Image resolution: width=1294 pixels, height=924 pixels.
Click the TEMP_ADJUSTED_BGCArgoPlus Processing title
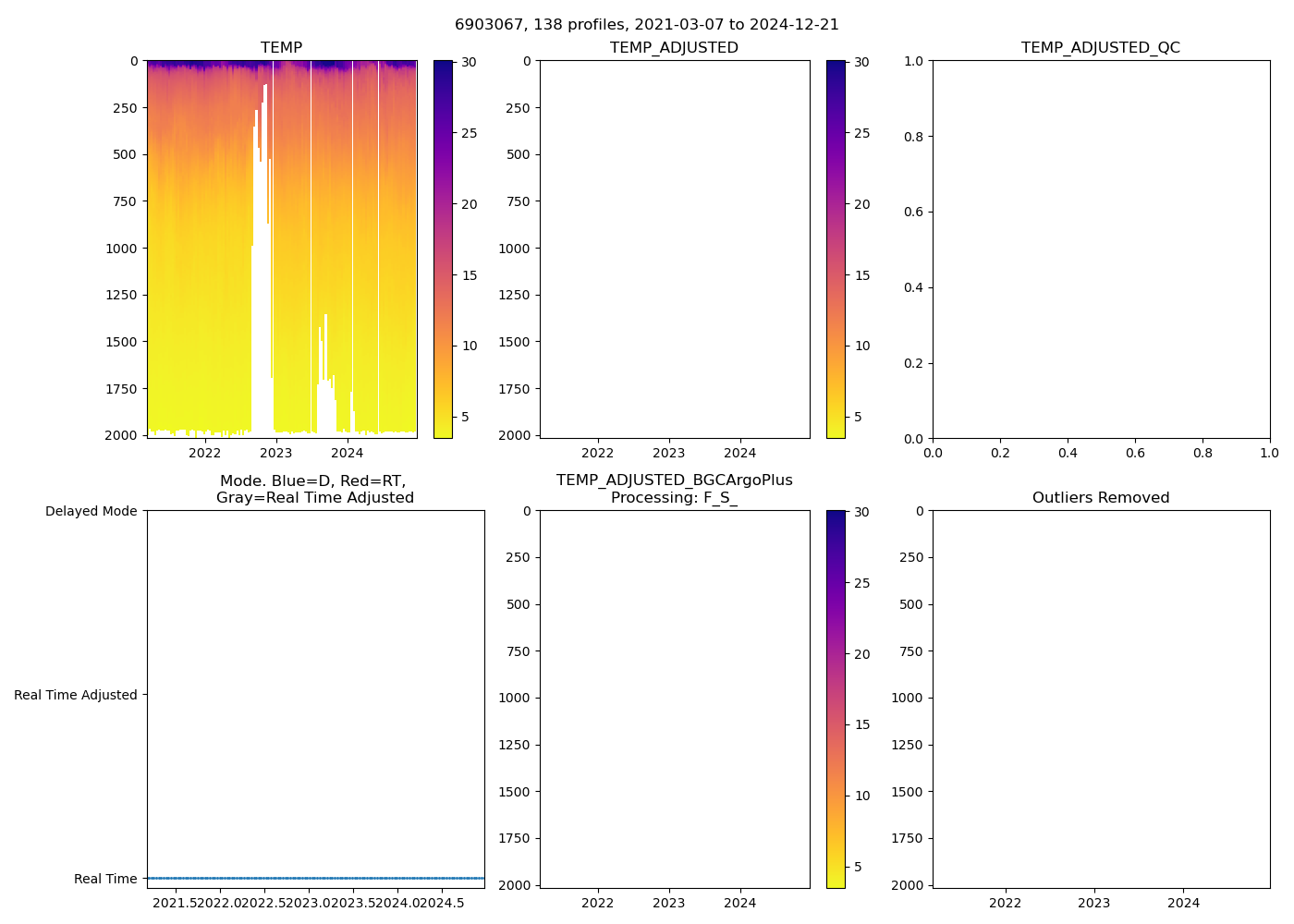tap(674, 489)
